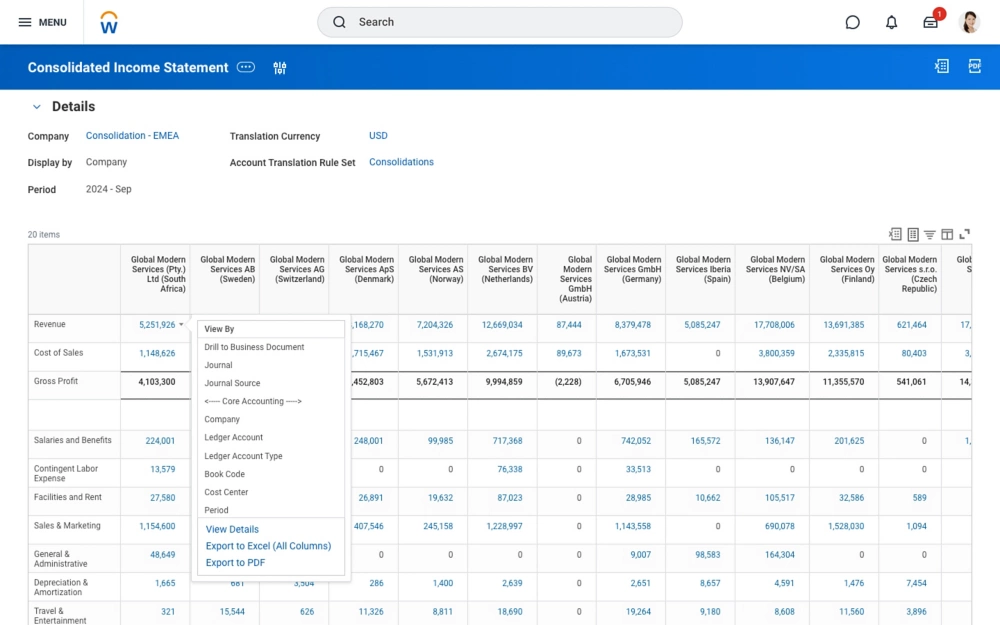Click Global Modern Services GmbH (Germany) header
Screen dimensions: 1000x625
point(632,269)
